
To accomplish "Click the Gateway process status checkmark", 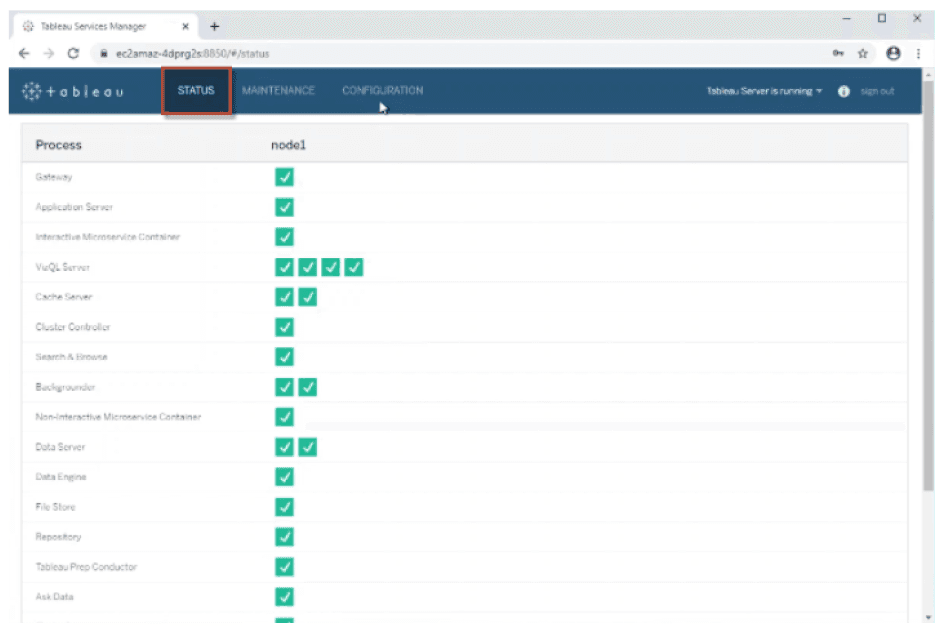I will coord(284,178).
